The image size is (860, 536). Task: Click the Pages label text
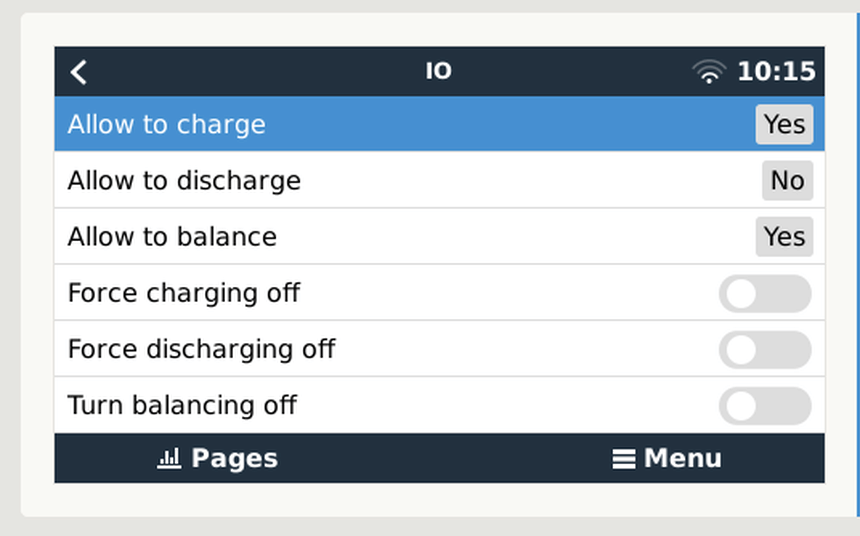pos(234,458)
